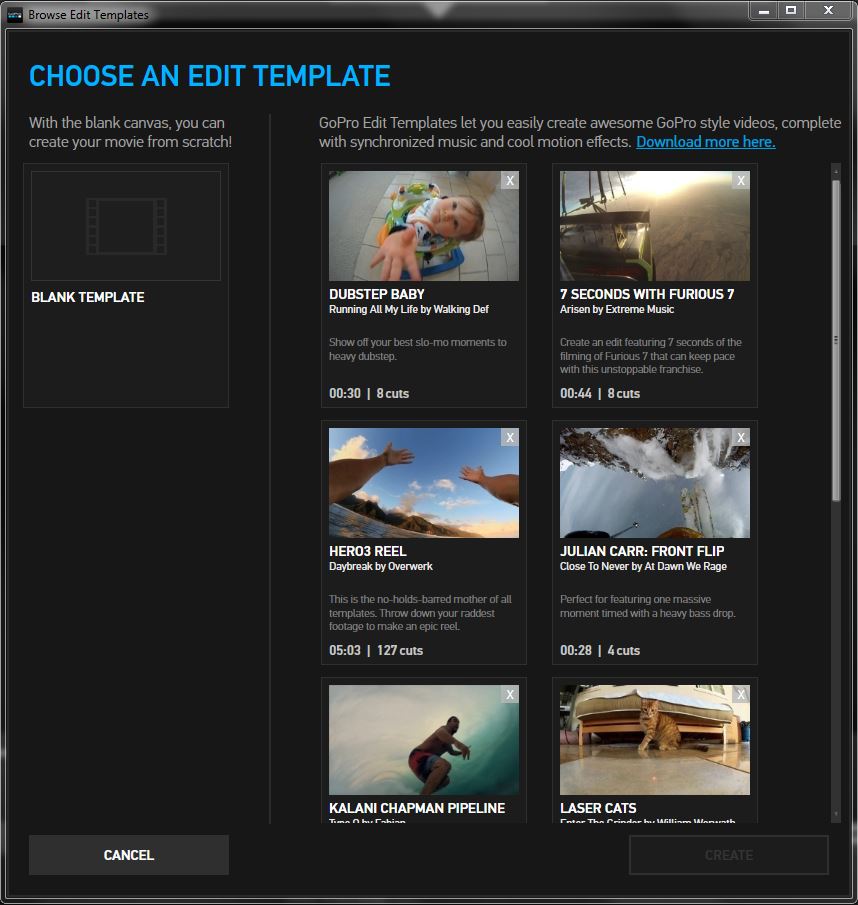
Task: Pick the 7 Seconds With Furious 7 thumbnail
Action: [x=654, y=226]
